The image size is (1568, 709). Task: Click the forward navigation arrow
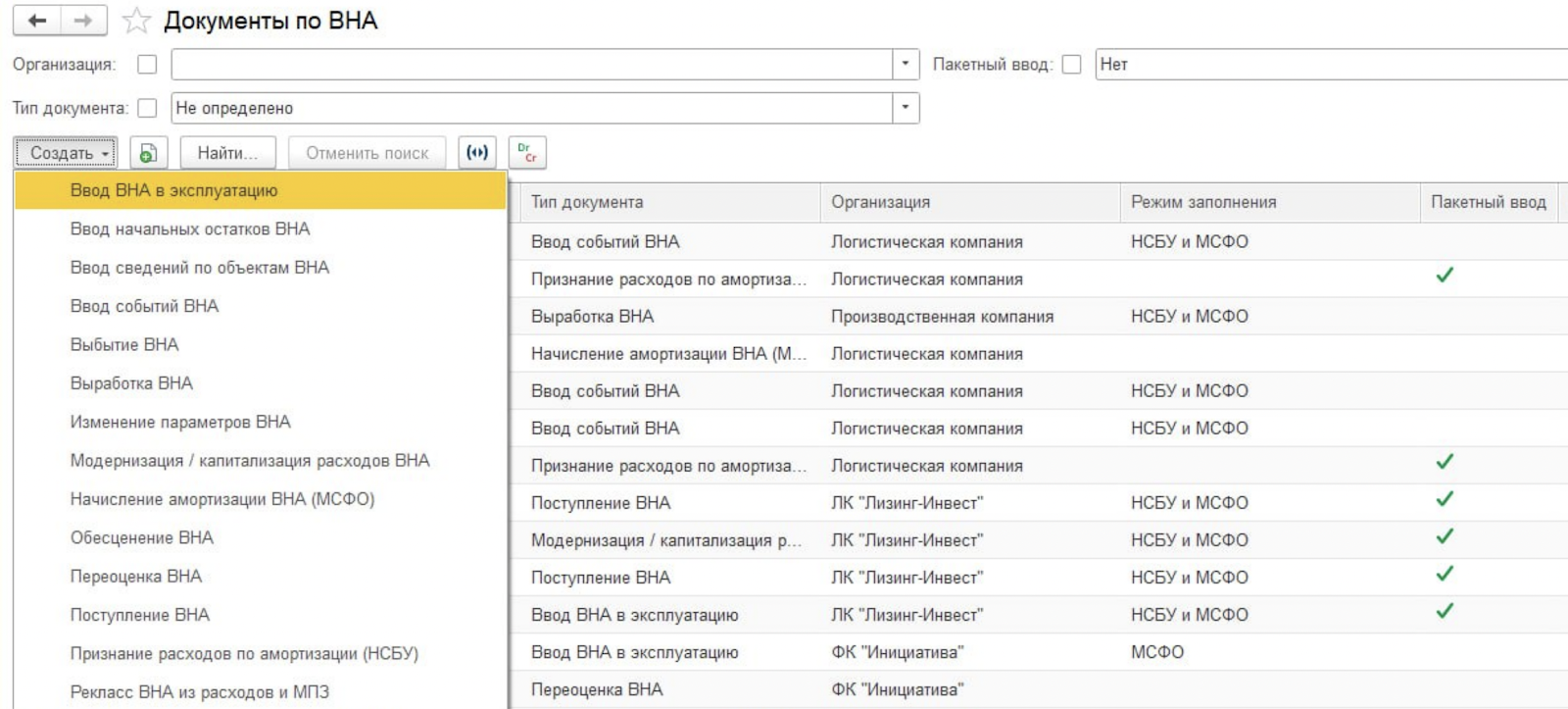83,21
